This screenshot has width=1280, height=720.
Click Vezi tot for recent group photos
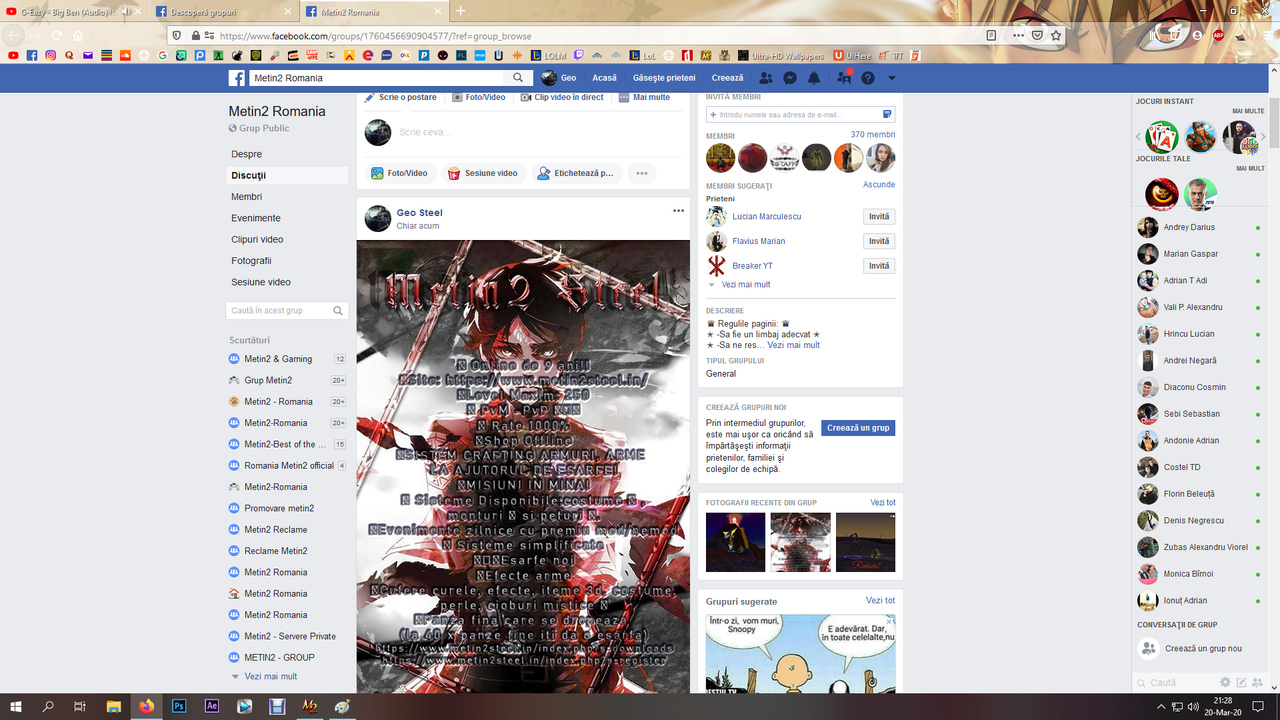(x=883, y=502)
